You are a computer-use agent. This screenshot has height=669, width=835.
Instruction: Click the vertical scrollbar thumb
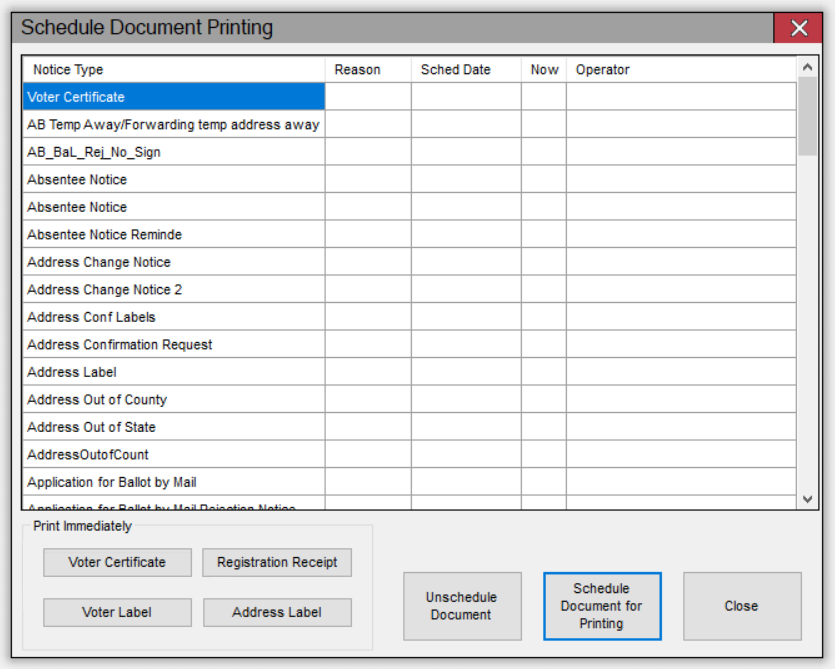click(807, 116)
